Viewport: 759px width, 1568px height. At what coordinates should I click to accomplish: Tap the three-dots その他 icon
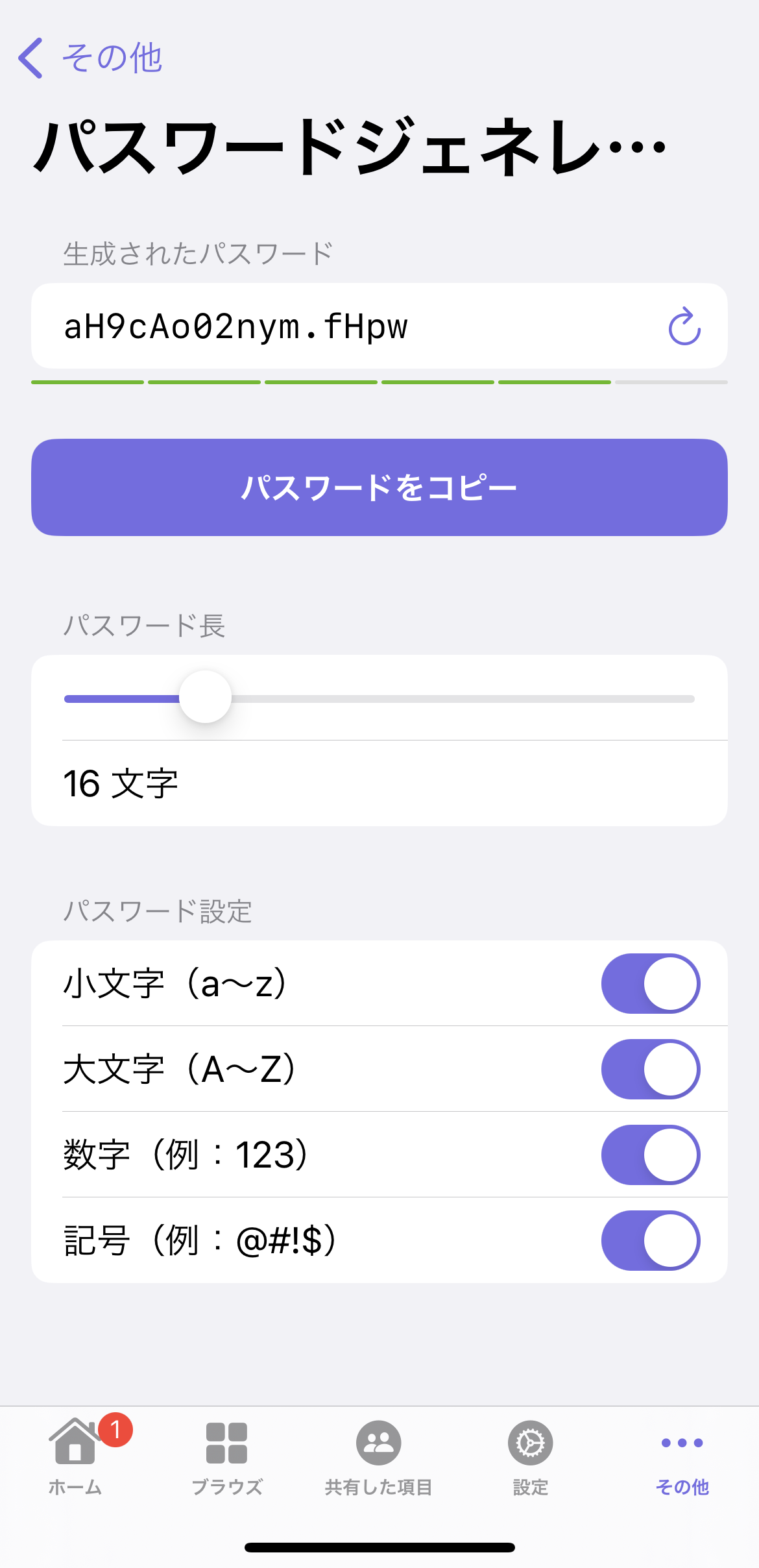682,1443
